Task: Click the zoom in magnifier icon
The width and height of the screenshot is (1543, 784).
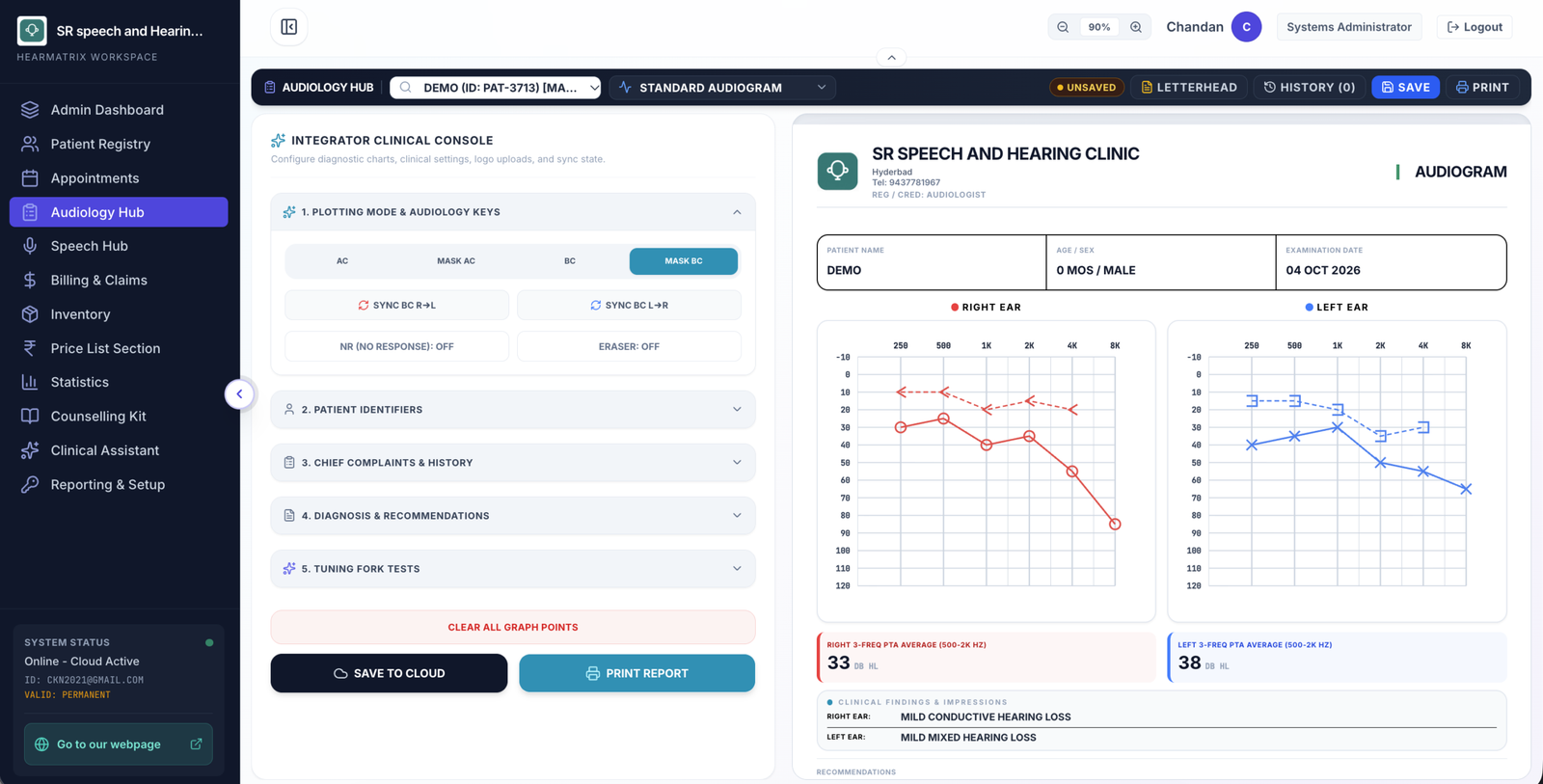Action: point(1136,27)
